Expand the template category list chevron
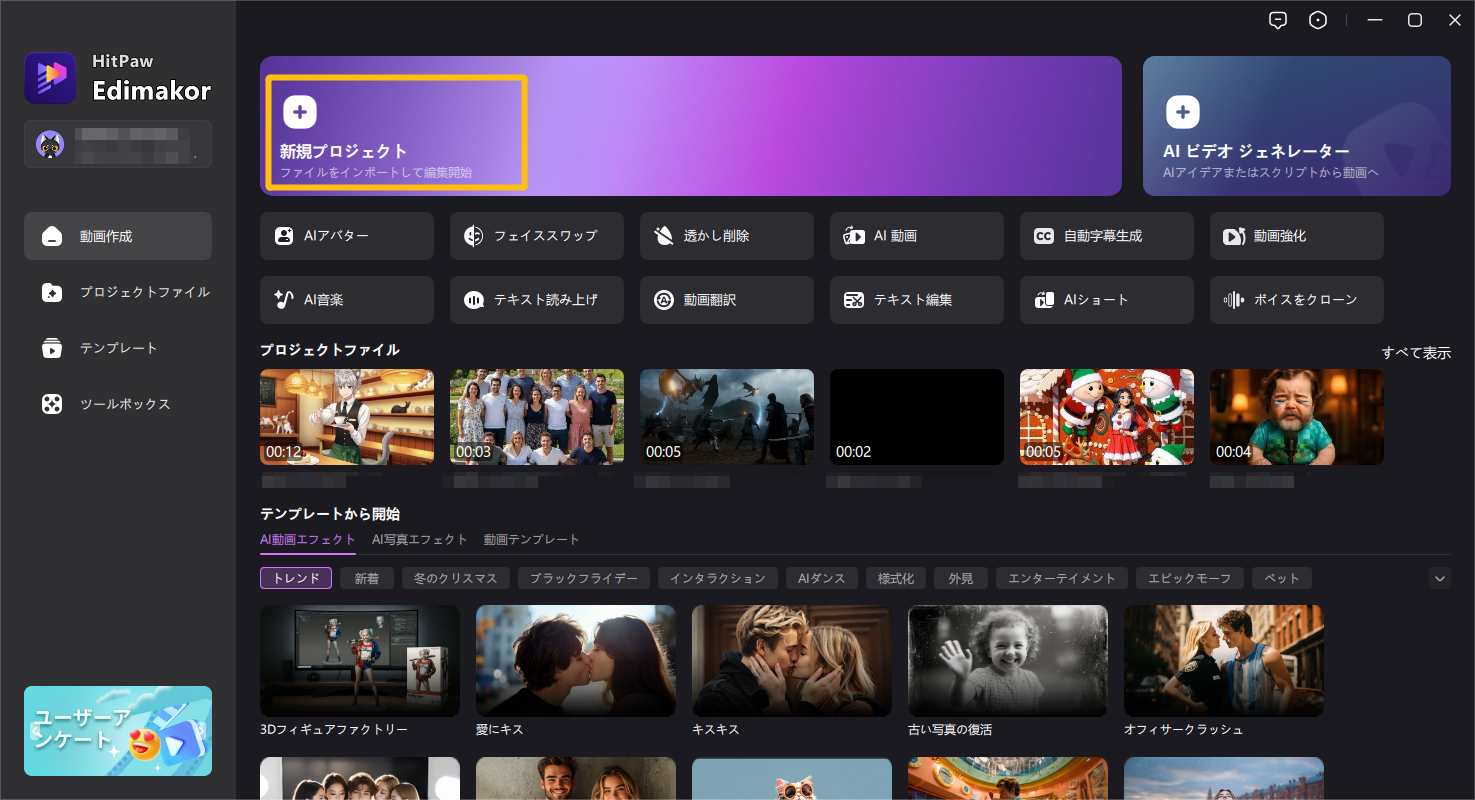 (1439, 578)
